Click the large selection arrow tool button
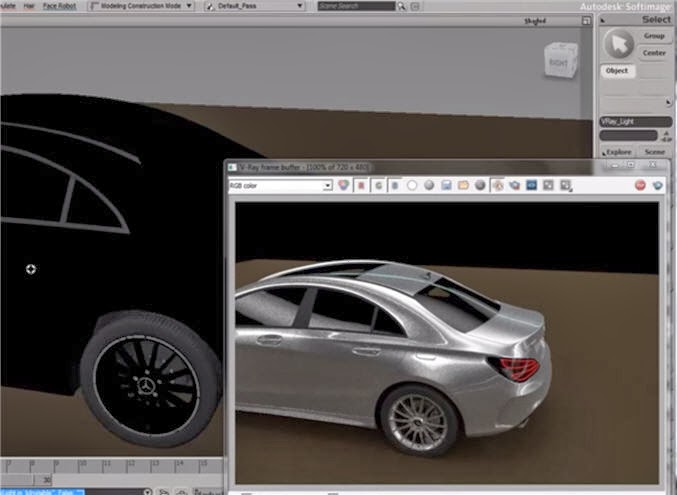Screen dimensions: 677x495 (x=619, y=44)
